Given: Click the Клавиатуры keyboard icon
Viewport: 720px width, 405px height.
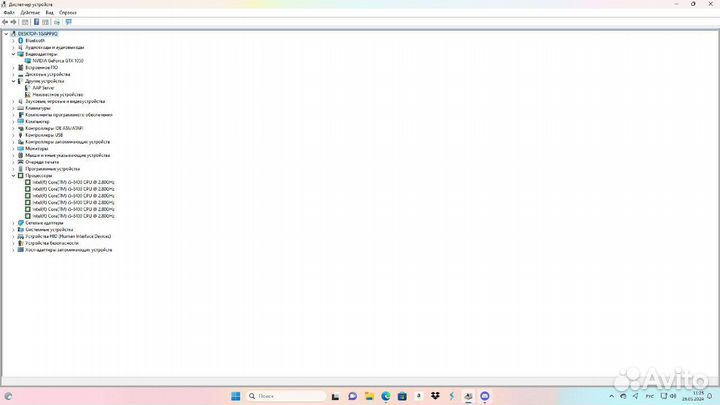Looking at the screenshot, I should coord(21,108).
